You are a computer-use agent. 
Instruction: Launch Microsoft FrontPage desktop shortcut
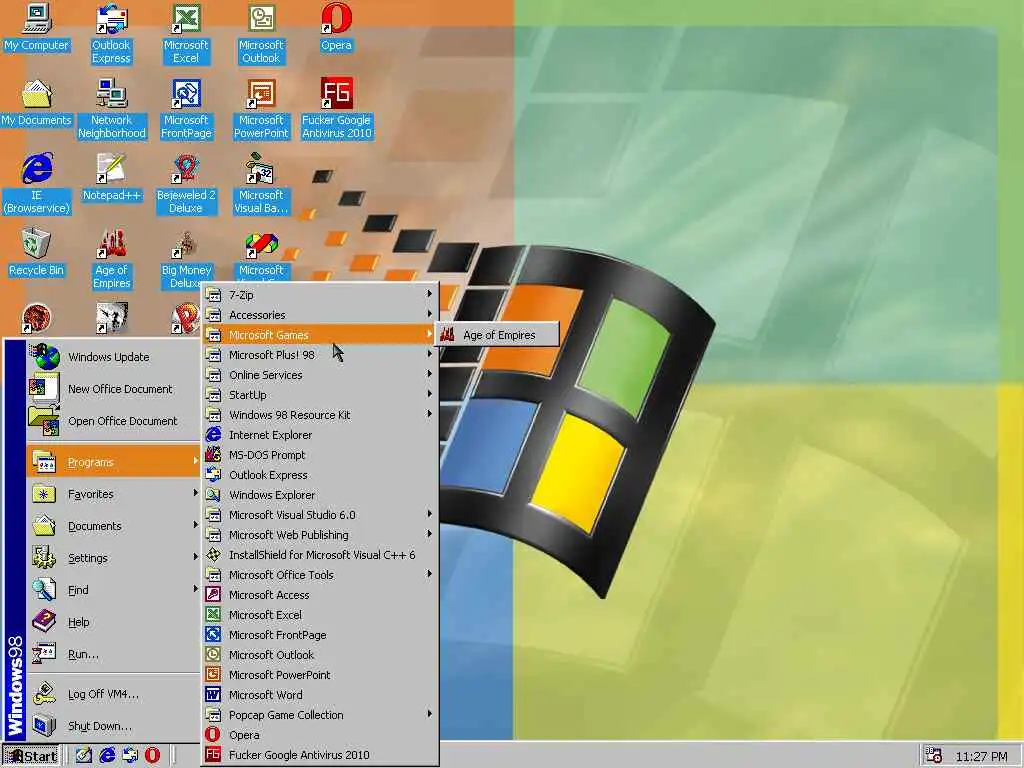click(x=186, y=109)
